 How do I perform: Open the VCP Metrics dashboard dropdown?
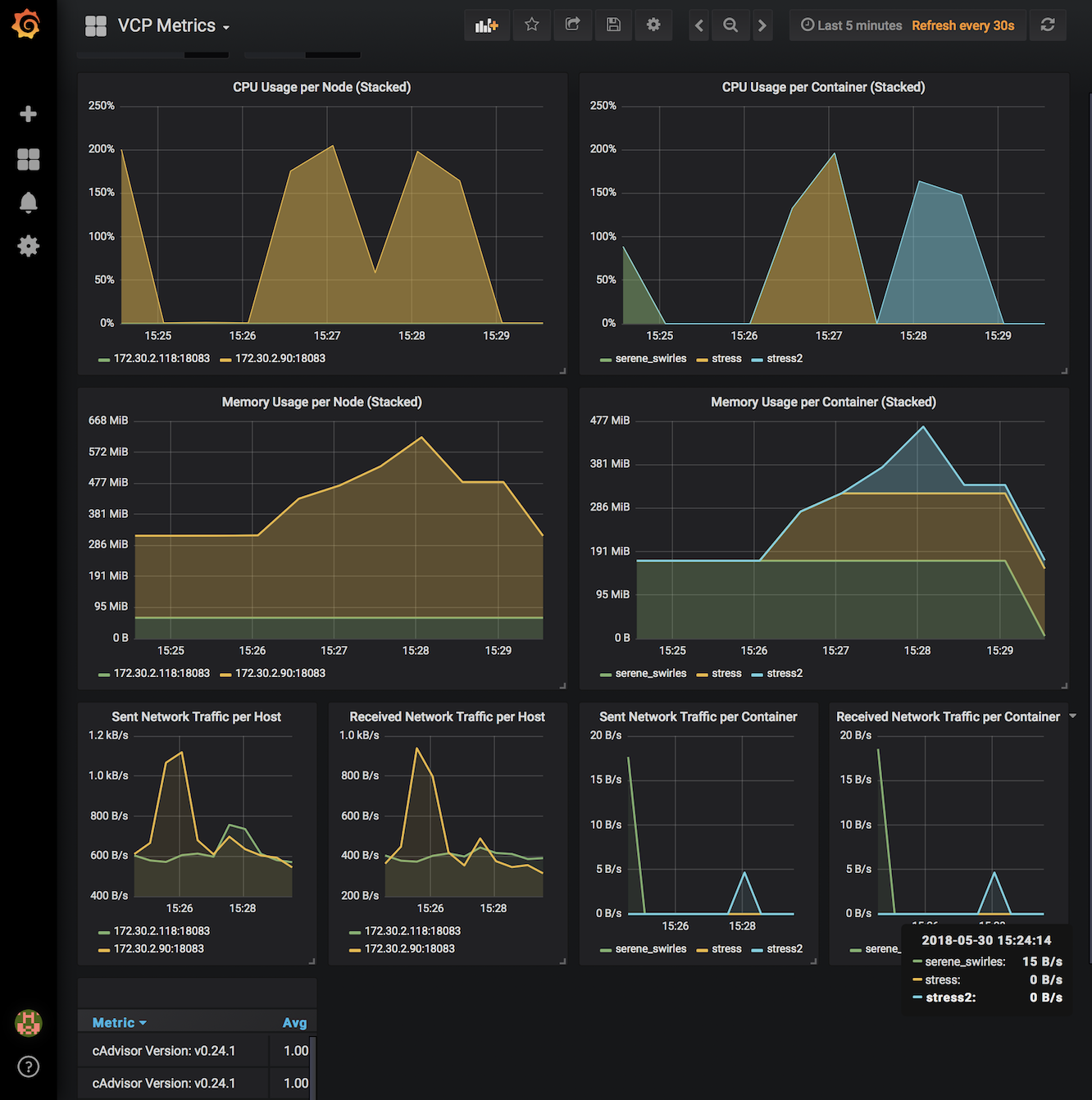[172, 26]
